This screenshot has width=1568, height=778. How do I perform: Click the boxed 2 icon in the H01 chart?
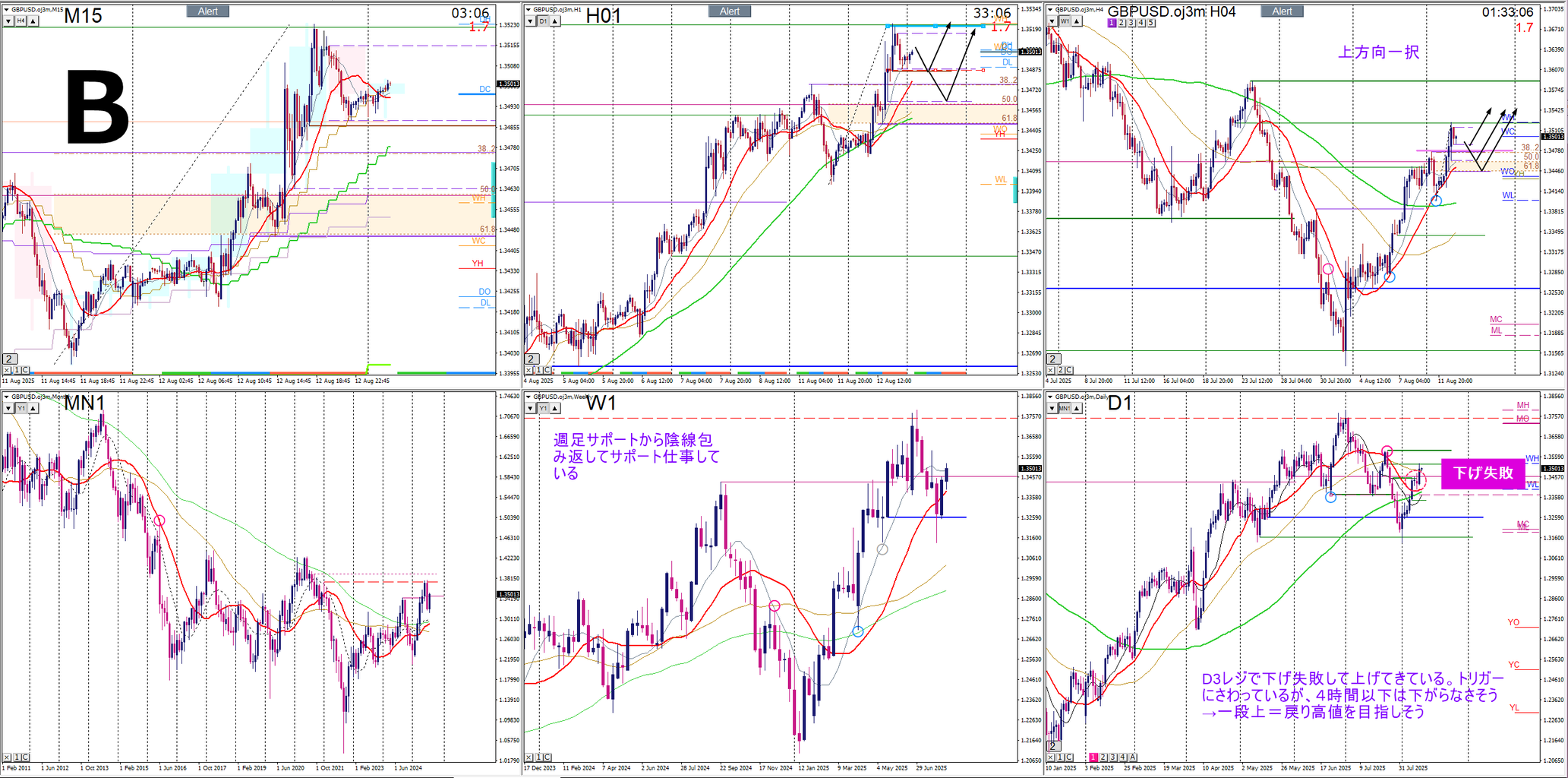(532, 359)
